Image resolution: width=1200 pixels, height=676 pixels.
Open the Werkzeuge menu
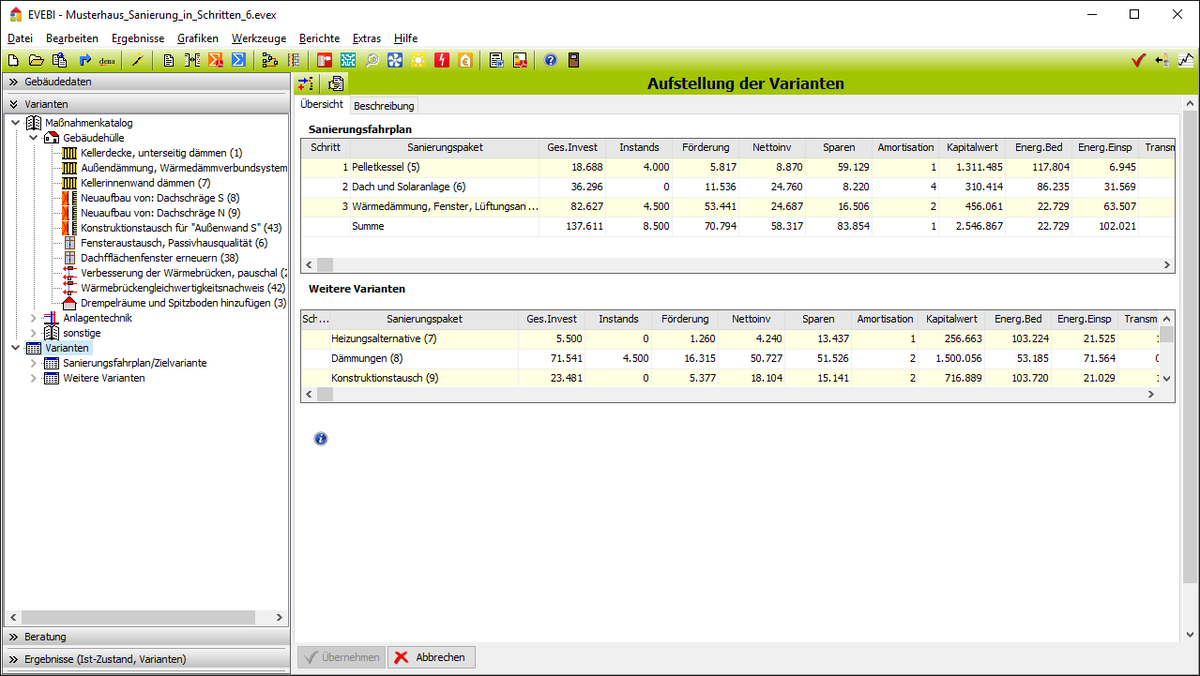pyautogui.click(x=259, y=38)
